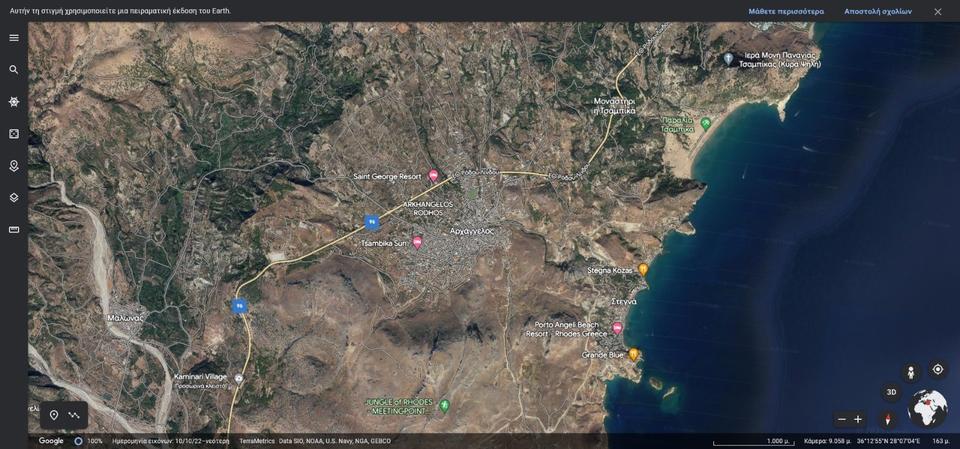Viewport: 960px width, 449px height.
Task: Toggle the 3D view button
Action: point(891,392)
